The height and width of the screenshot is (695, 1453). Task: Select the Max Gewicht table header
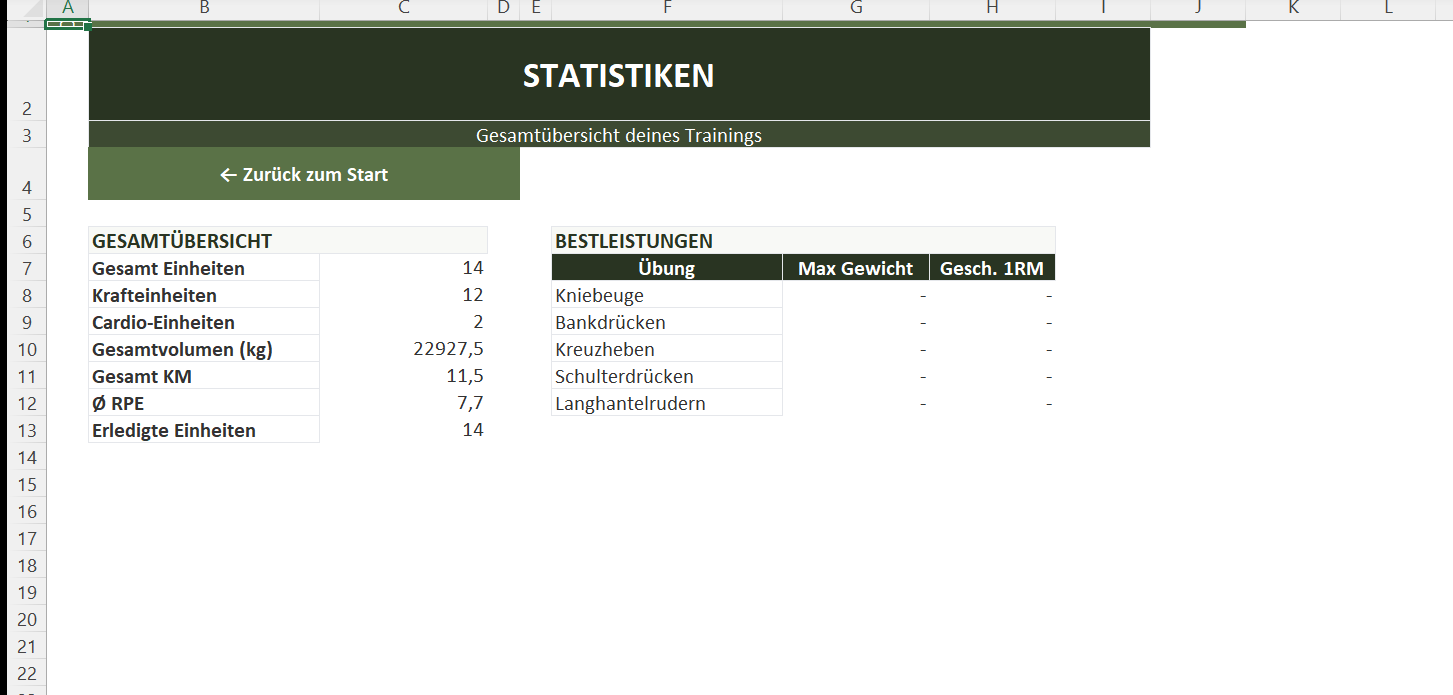tap(855, 268)
